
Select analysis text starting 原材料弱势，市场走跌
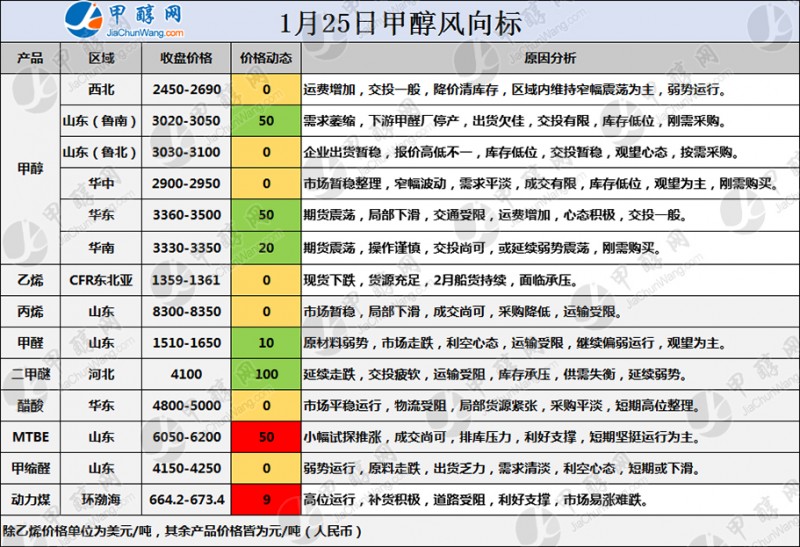point(514,343)
